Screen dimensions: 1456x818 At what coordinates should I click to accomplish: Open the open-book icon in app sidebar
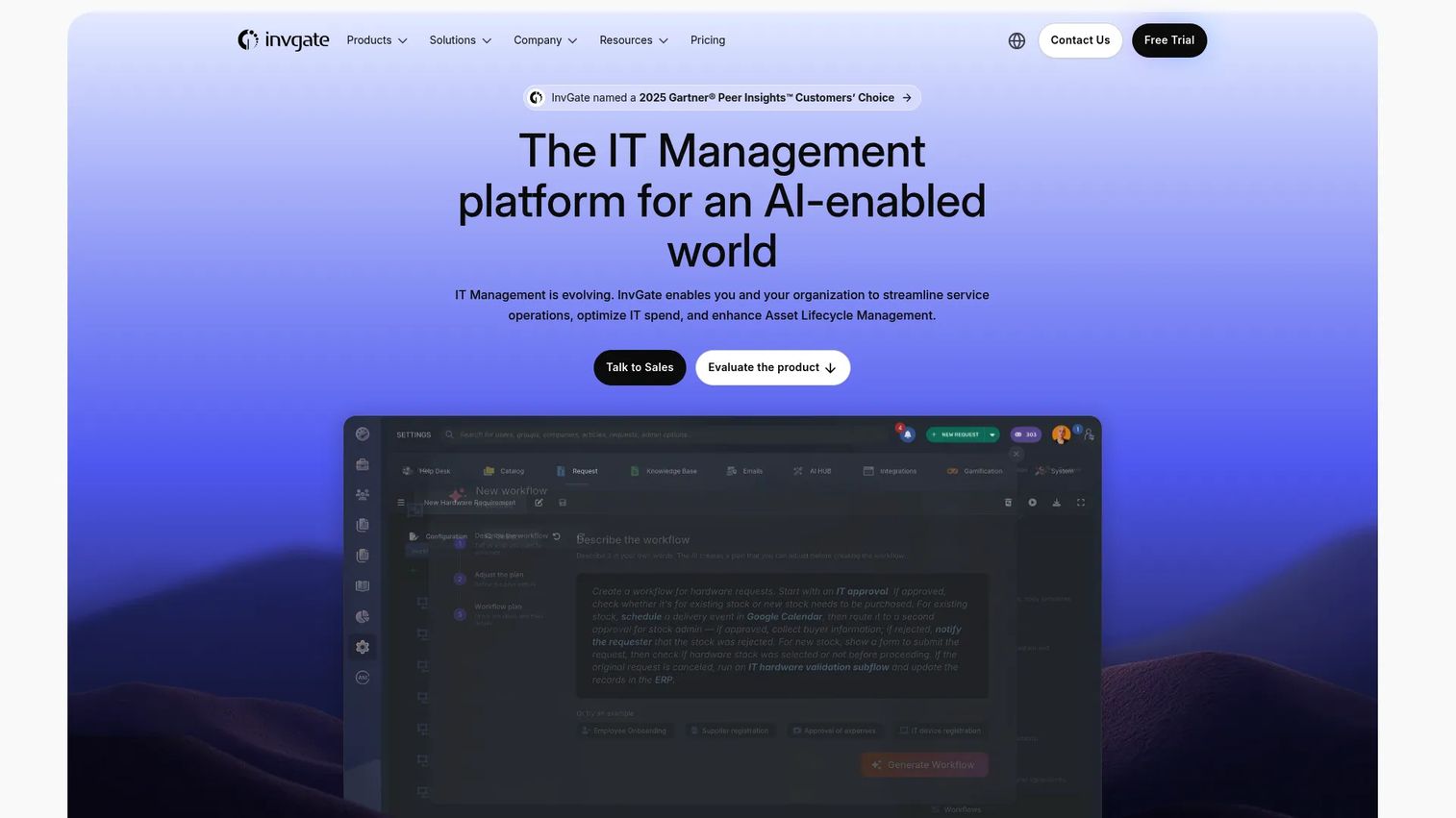363,585
